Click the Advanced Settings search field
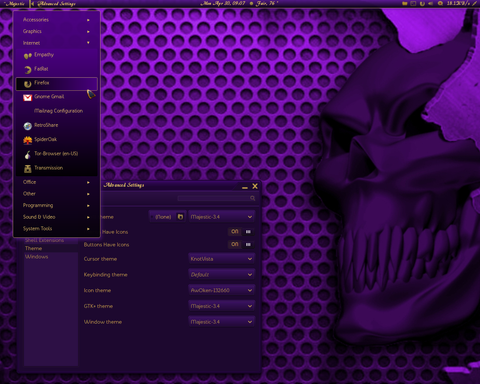480x384 pixels. [x=217, y=198]
